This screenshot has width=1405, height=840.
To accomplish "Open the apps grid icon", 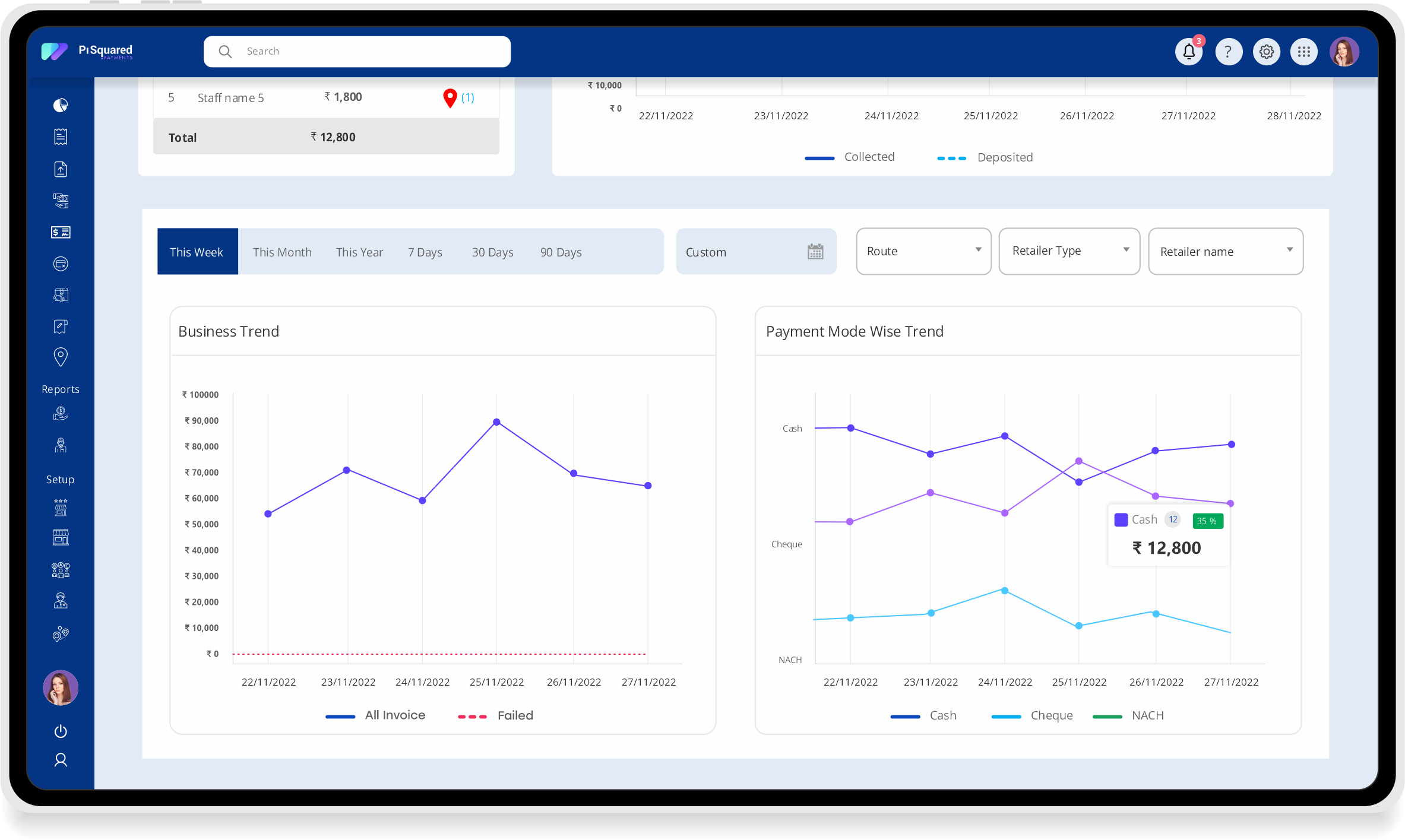I will tap(1304, 52).
